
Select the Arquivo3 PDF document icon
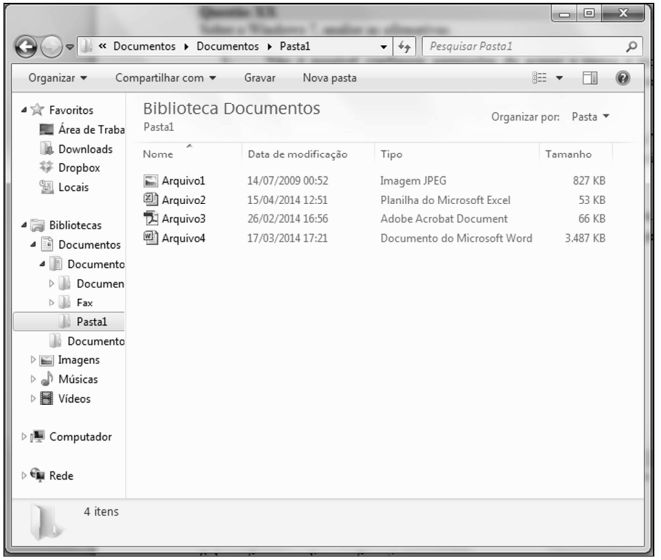point(151,219)
